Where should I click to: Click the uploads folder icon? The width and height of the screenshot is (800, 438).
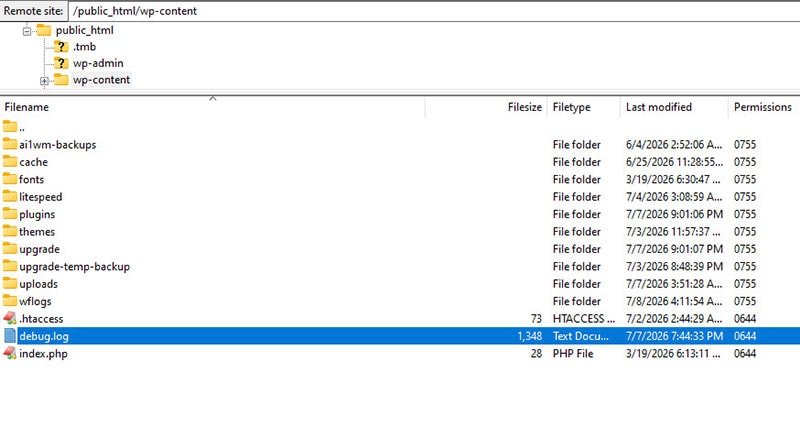pyautogui.click(x=10, y=283)
